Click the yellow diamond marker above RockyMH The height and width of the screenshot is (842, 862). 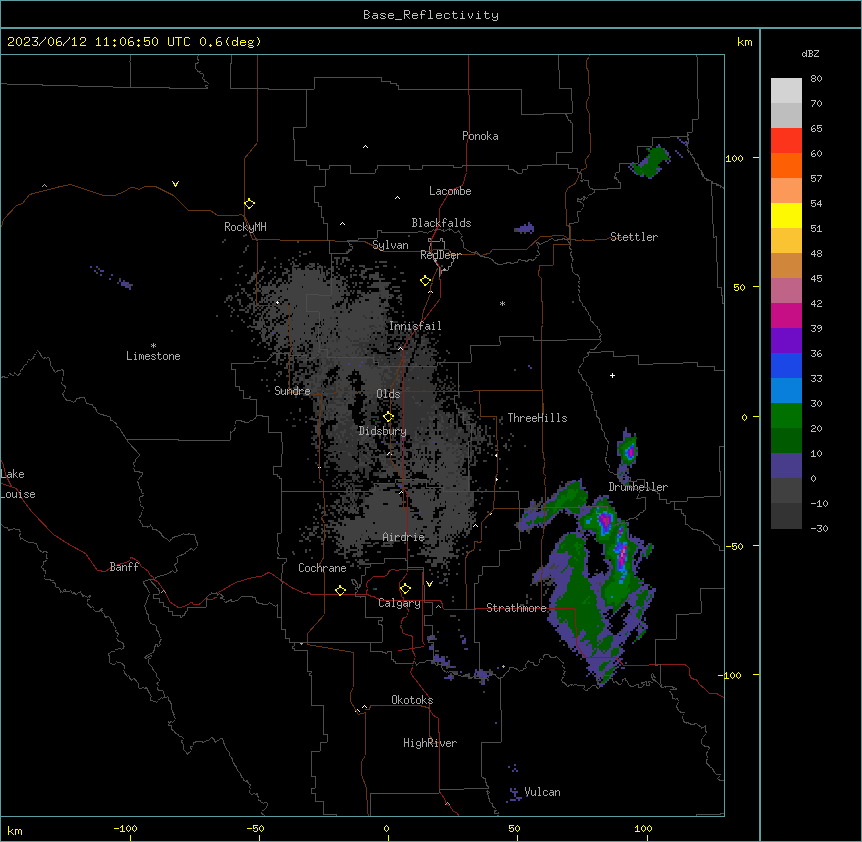[x=250, y=204]
